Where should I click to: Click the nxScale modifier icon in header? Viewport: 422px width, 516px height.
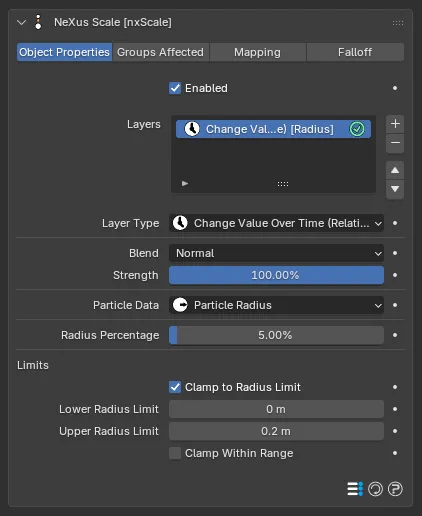point(38,22)
